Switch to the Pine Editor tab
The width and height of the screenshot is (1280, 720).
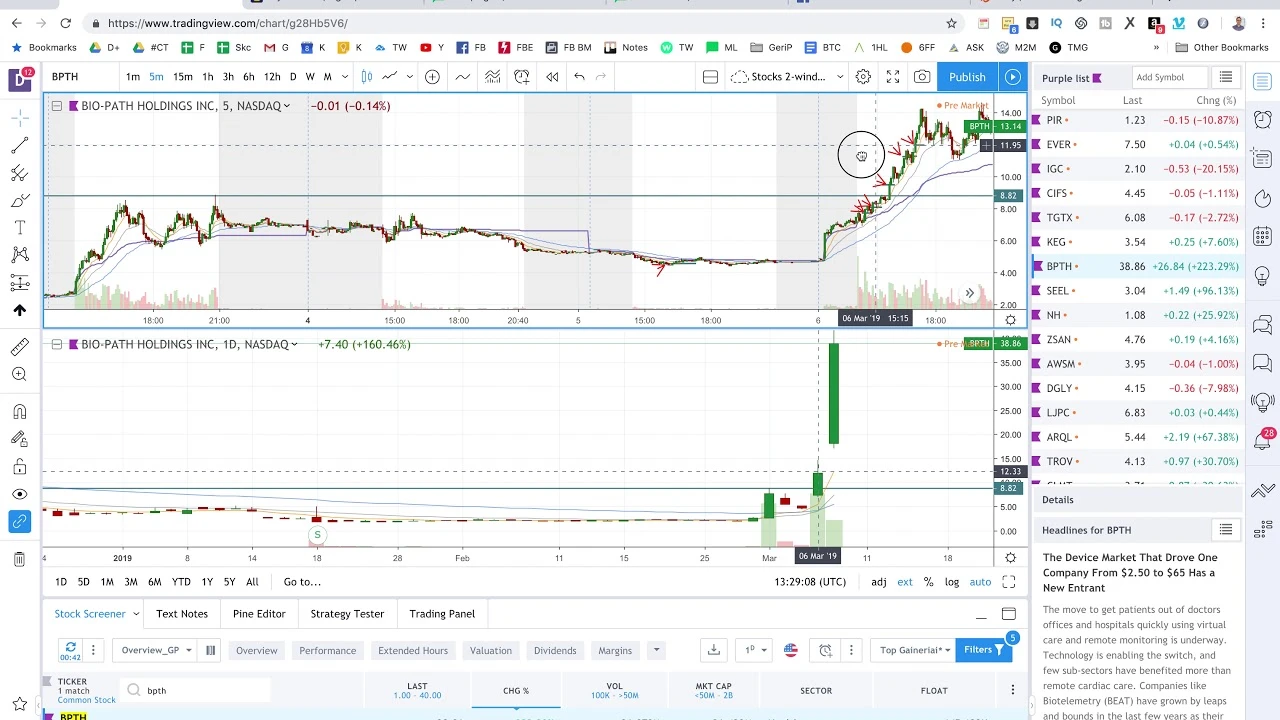259,614
